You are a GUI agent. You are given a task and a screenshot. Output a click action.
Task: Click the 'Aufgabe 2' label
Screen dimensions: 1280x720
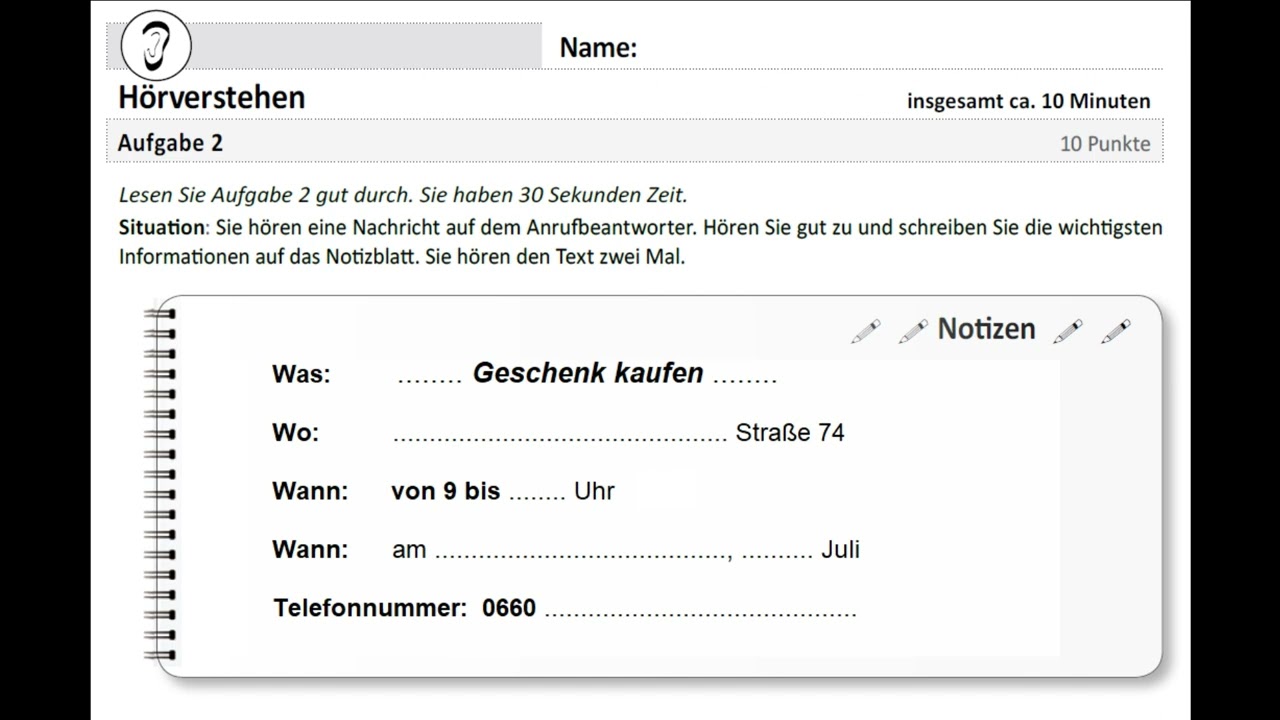[170, 143]
